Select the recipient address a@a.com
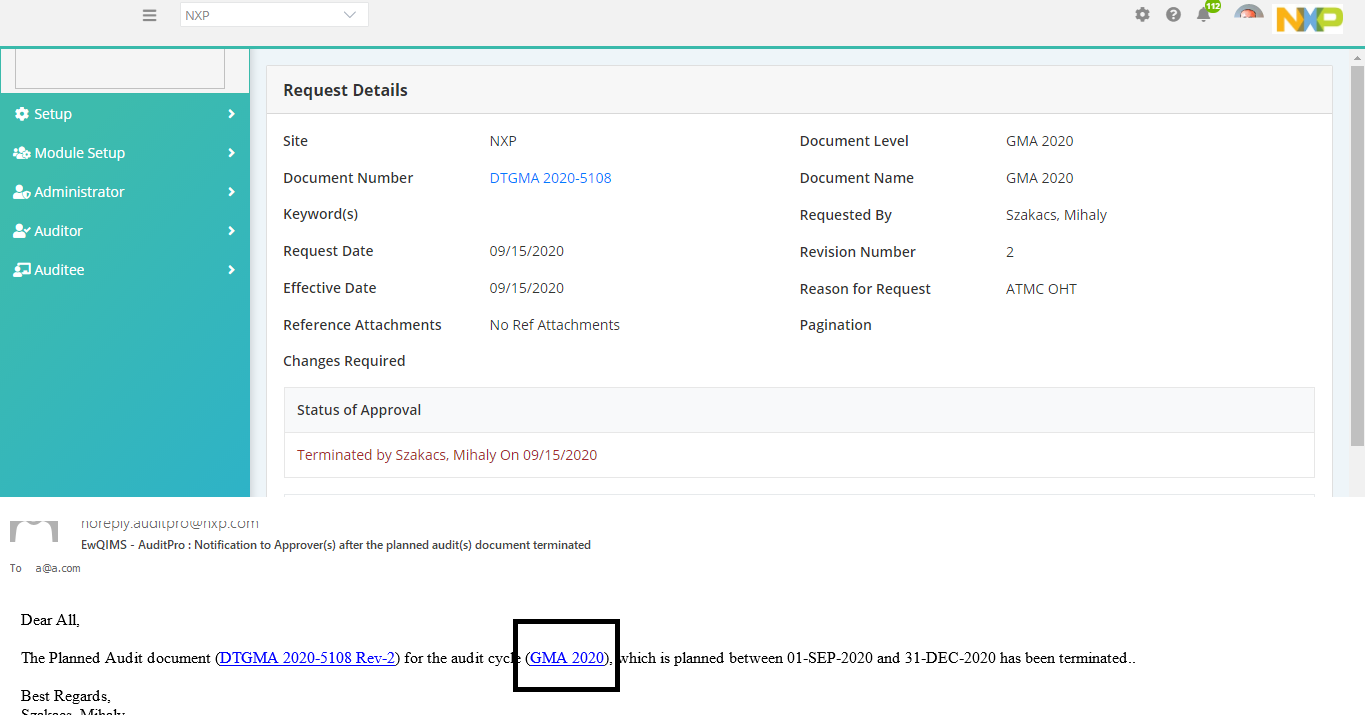Viewport: 1365px width, 715px height. coord(58,568)
